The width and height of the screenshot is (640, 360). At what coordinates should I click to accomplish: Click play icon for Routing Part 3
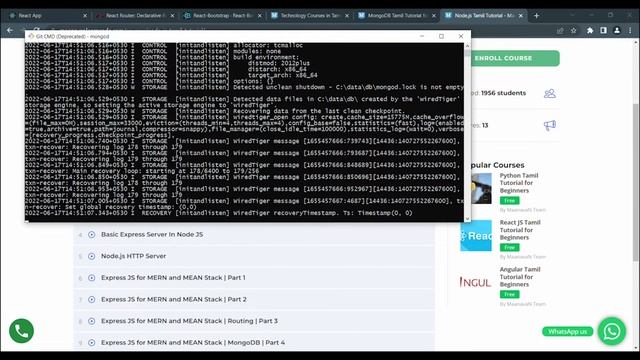pyautogui.click(x=91, y=321)
